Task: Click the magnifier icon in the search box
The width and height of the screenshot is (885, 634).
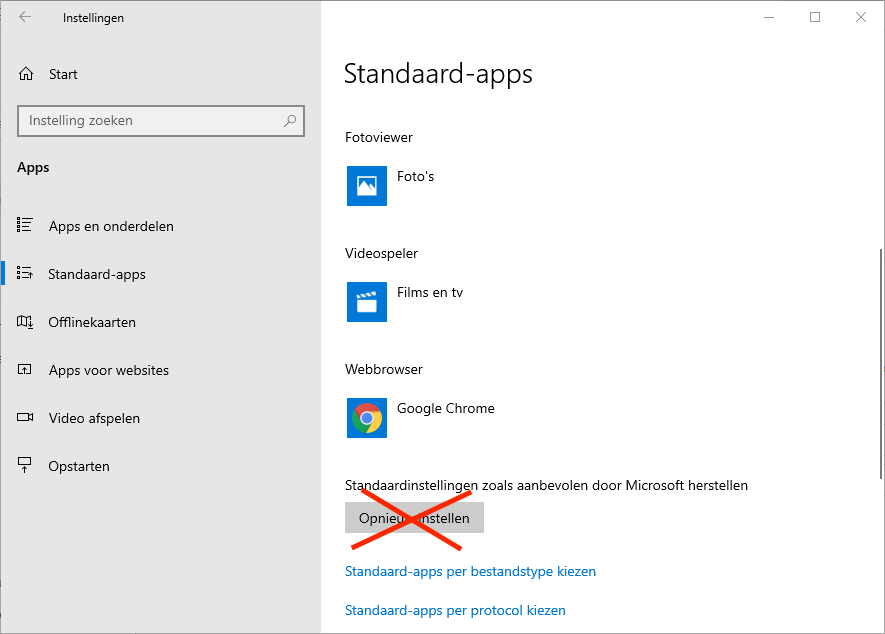Action: pos(290,121)
